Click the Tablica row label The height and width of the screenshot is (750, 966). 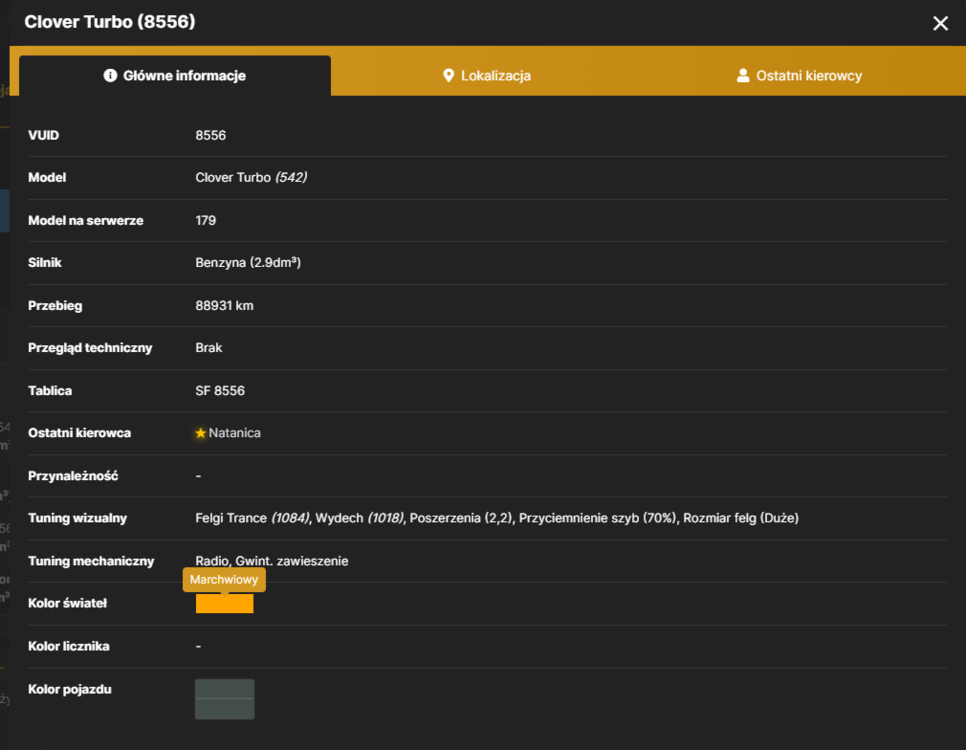point(50,391)
